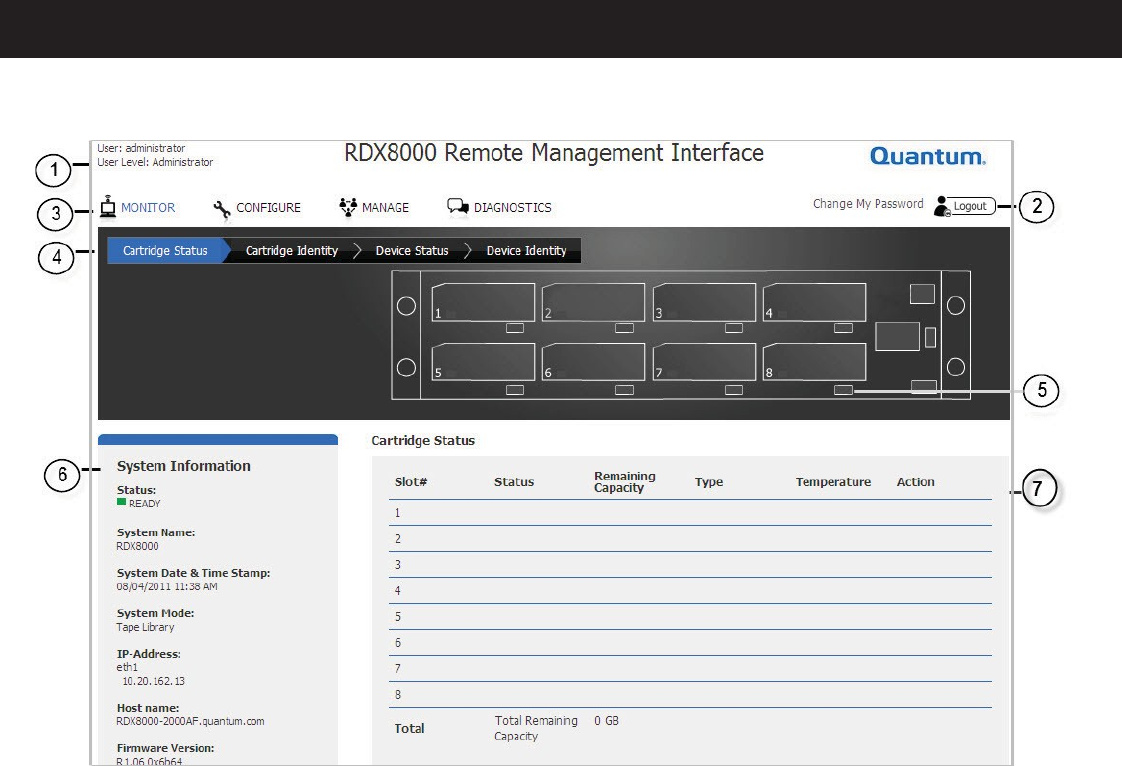Click the System Information heading
Screen dimensions: 1122x766
[x=184, y=466]
